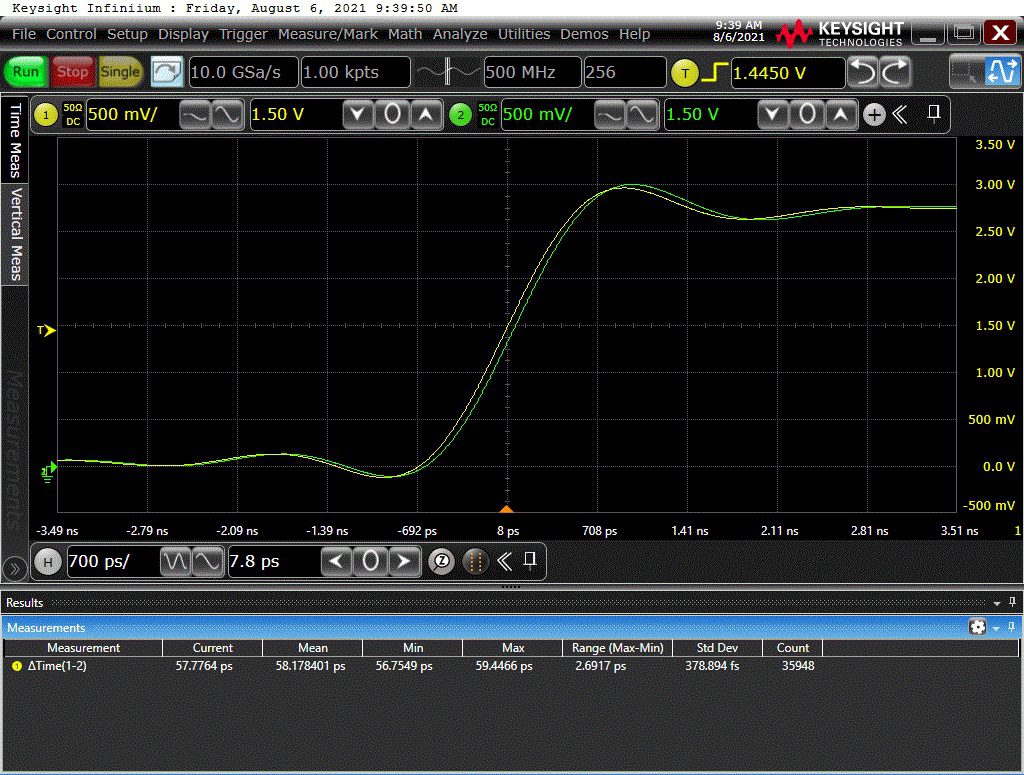The height and width of the screenshot is (775, 1024).
Task: Collapse the channel toolbar with double chevron
Action: (900, 115)
